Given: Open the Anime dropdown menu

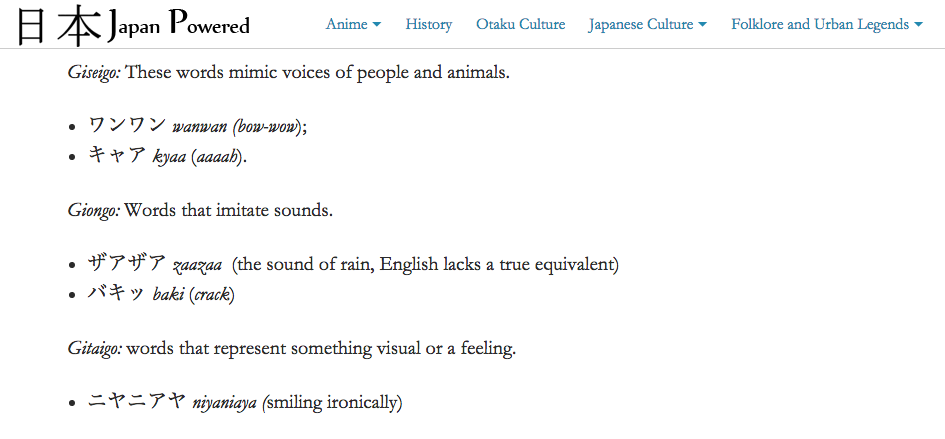Looking at the screenshot, I should [x=353, y=24].
